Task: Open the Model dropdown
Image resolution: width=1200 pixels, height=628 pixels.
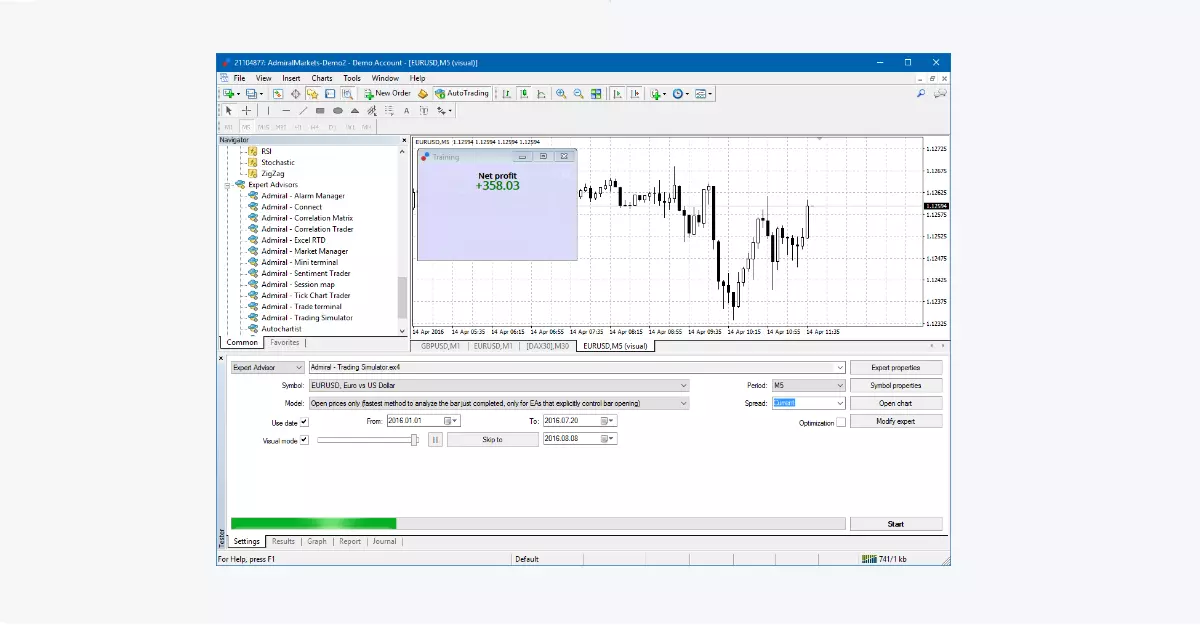Action: click(x=499, y=403)
